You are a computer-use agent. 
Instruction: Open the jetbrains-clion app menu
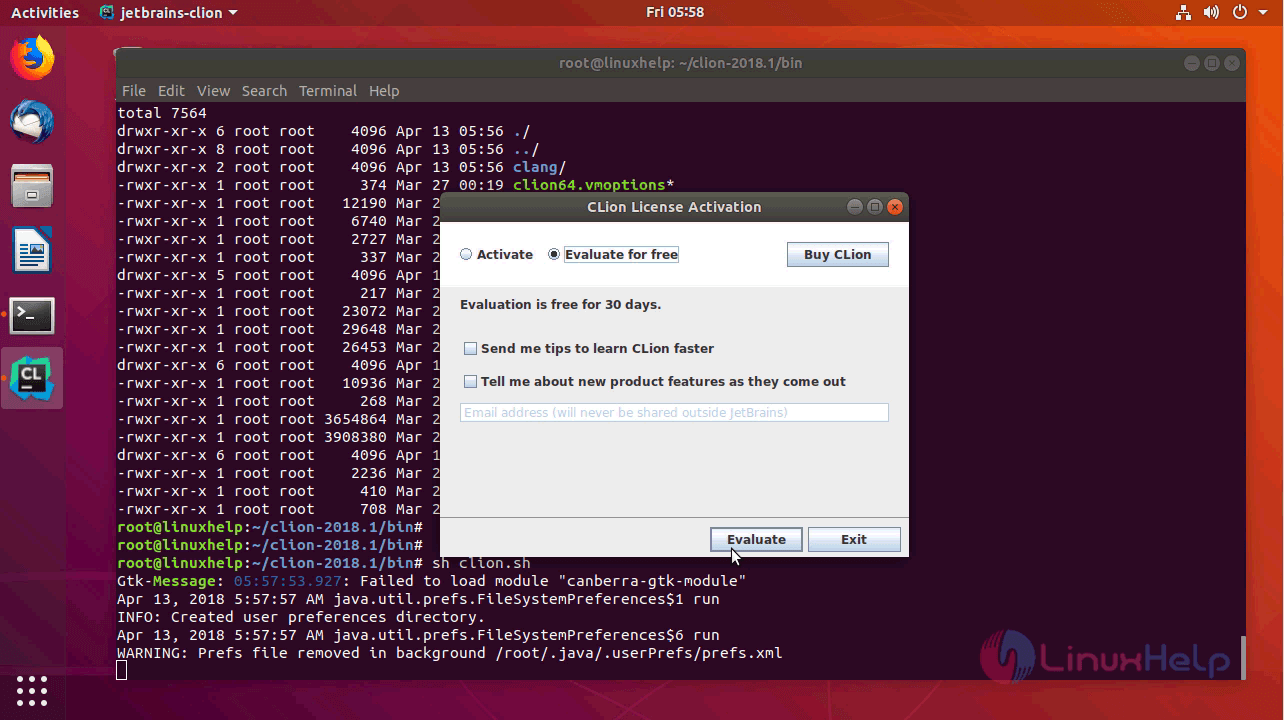coord(169,13)
